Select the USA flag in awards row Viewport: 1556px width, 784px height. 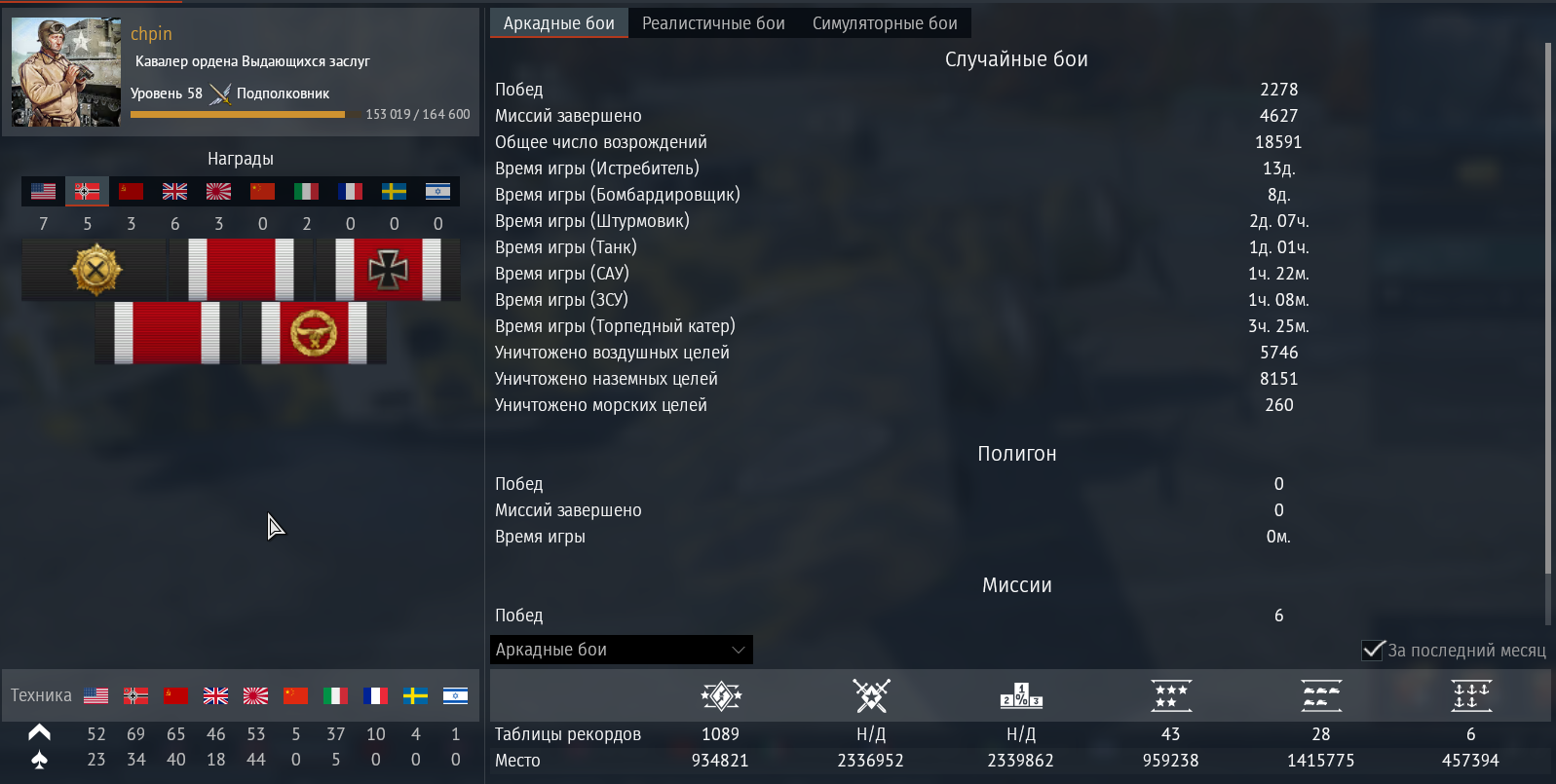[43, 191]
